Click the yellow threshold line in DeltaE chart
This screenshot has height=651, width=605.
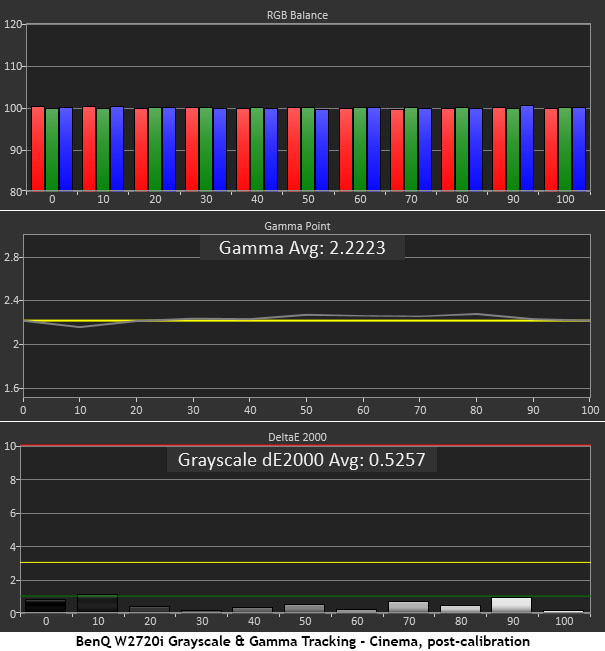tap(305, 563)
